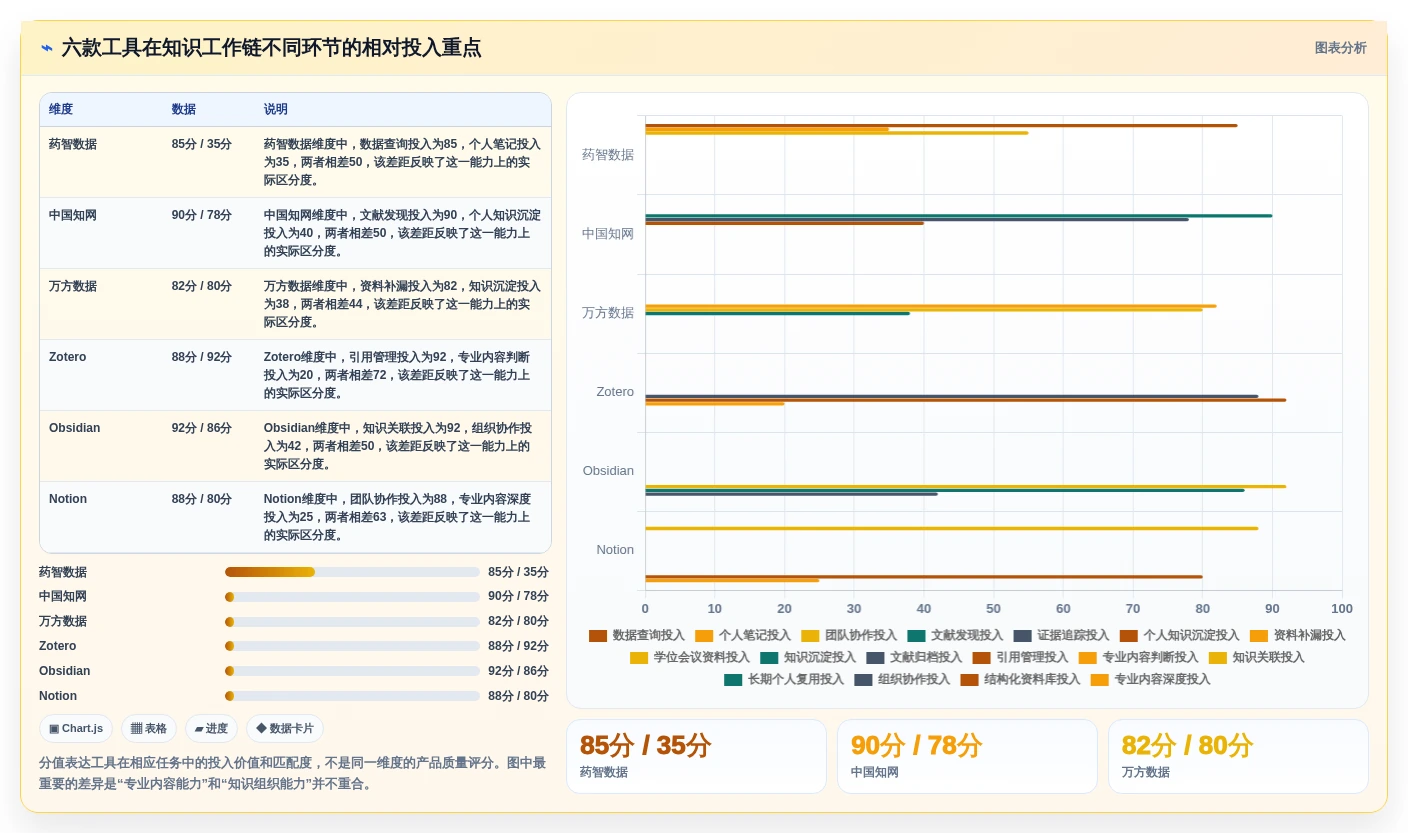Click the 文献发现投入 bar for 中国知网

958,215
